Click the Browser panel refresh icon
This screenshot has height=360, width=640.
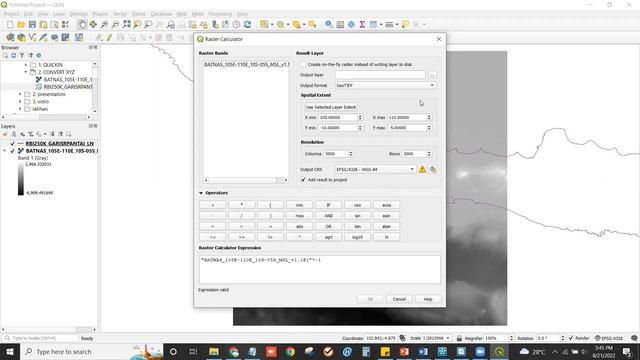click(13, 55)
